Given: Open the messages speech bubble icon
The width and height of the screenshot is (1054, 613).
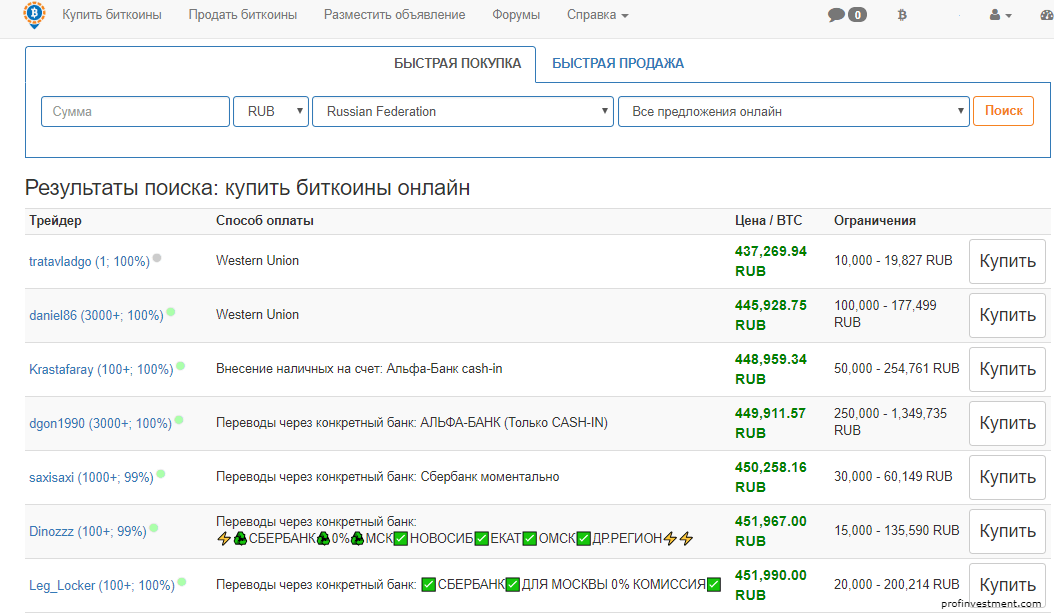Looking at the screenshot, I should point(836,15).
